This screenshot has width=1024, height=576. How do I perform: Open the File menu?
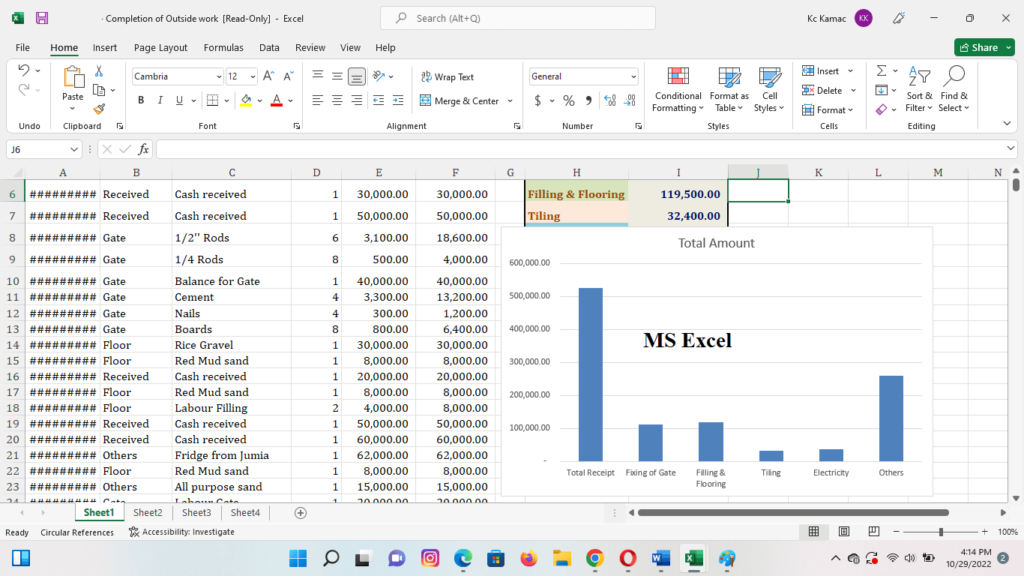pos(23,48)
